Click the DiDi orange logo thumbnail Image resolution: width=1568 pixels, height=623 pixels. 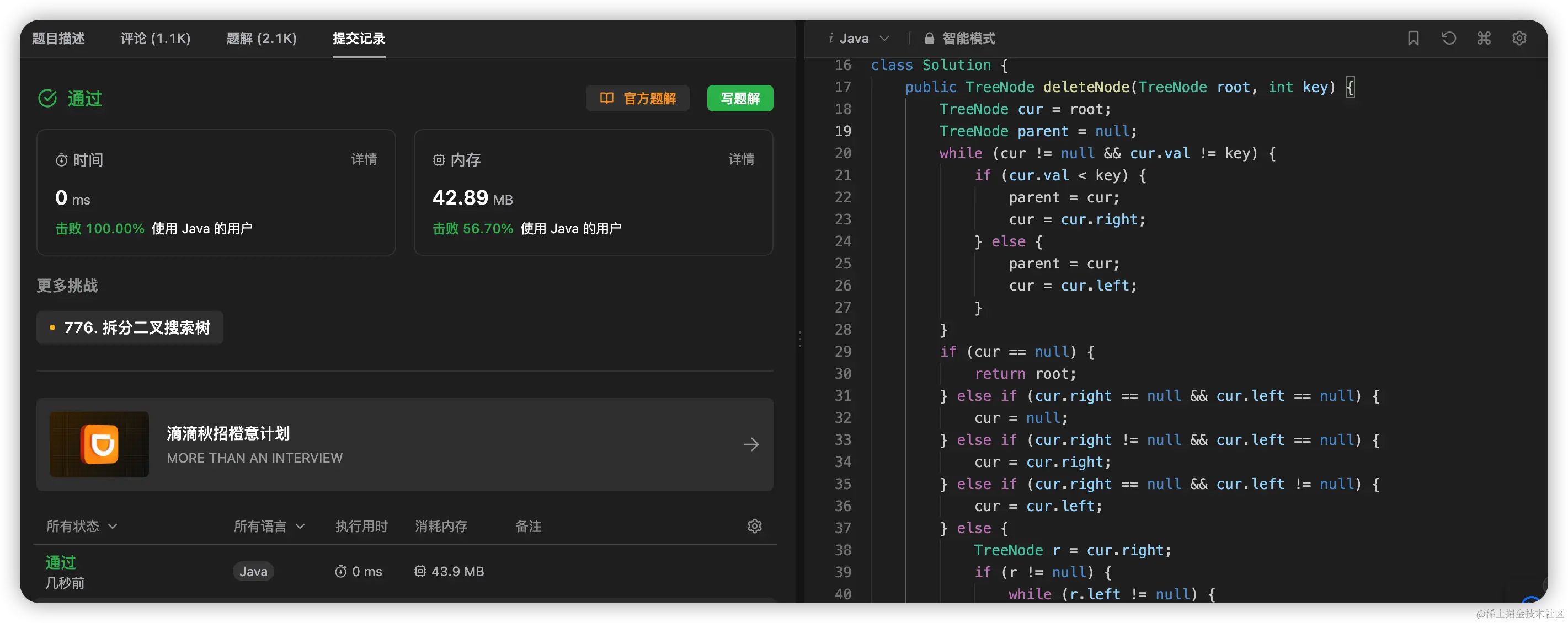(x=99, y=444)
